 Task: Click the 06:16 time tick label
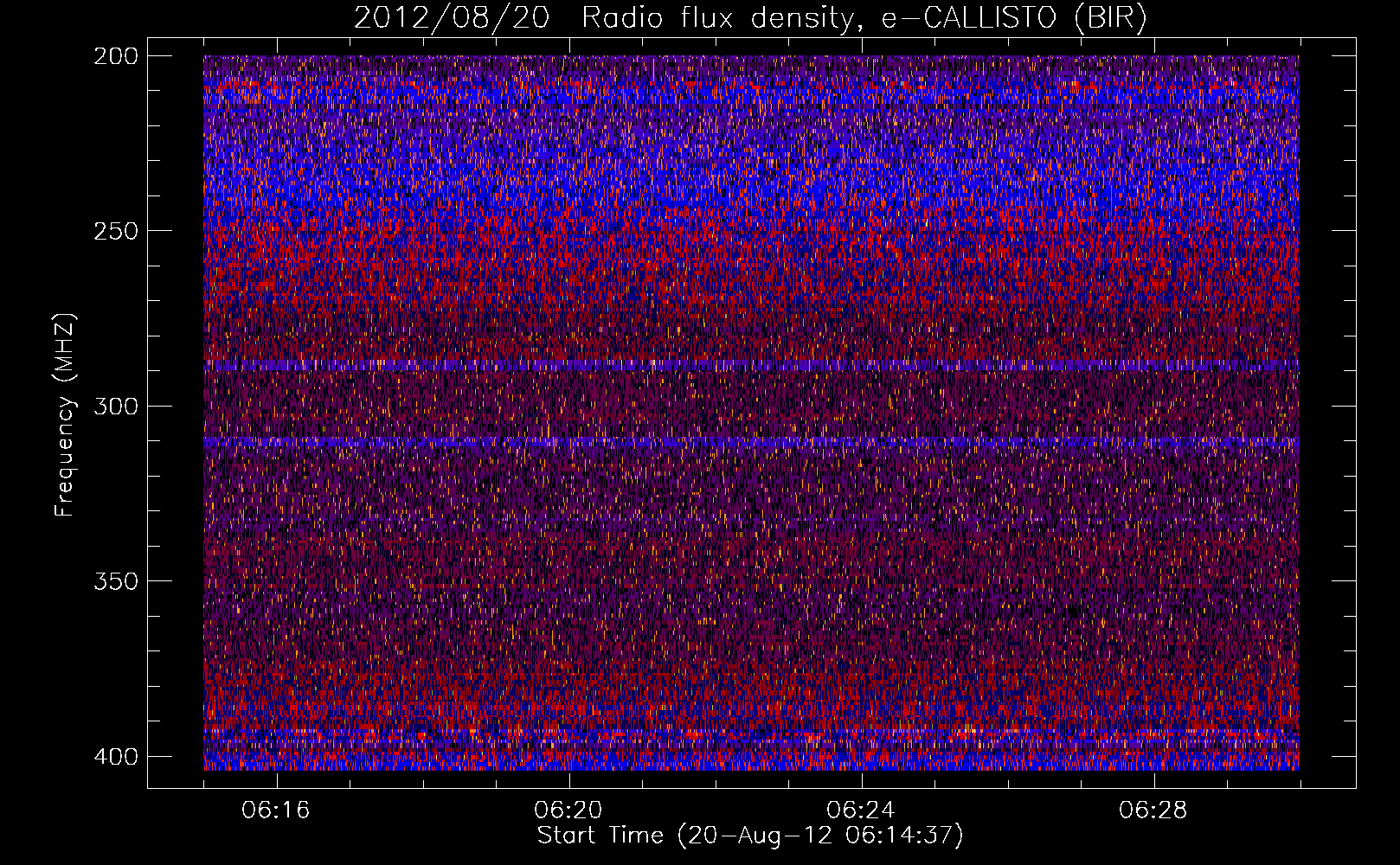[x=276, y=811]
